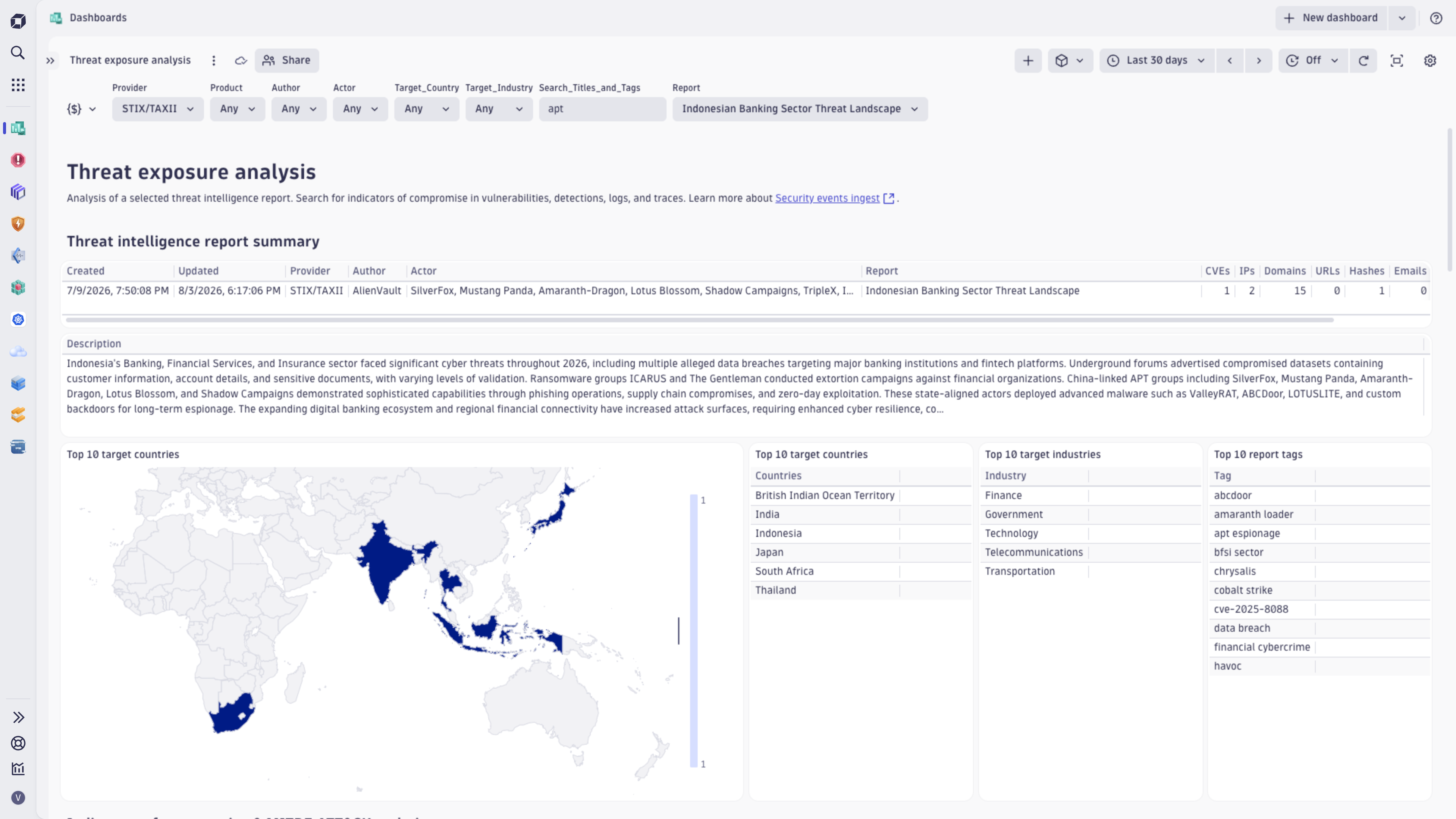Click the map color legend bar

pyautogui.click(x=693, y=631)
